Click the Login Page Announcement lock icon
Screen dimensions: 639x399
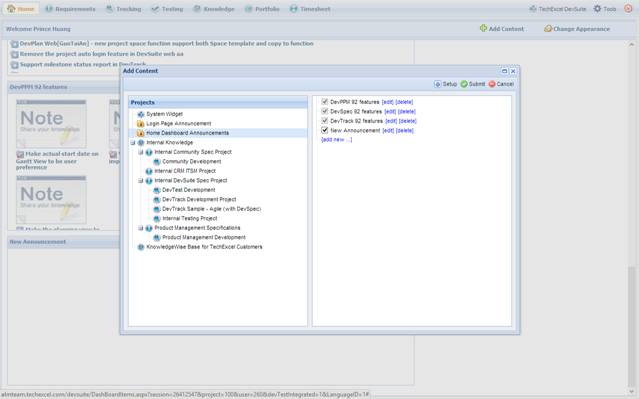click(x=141, y=123)
